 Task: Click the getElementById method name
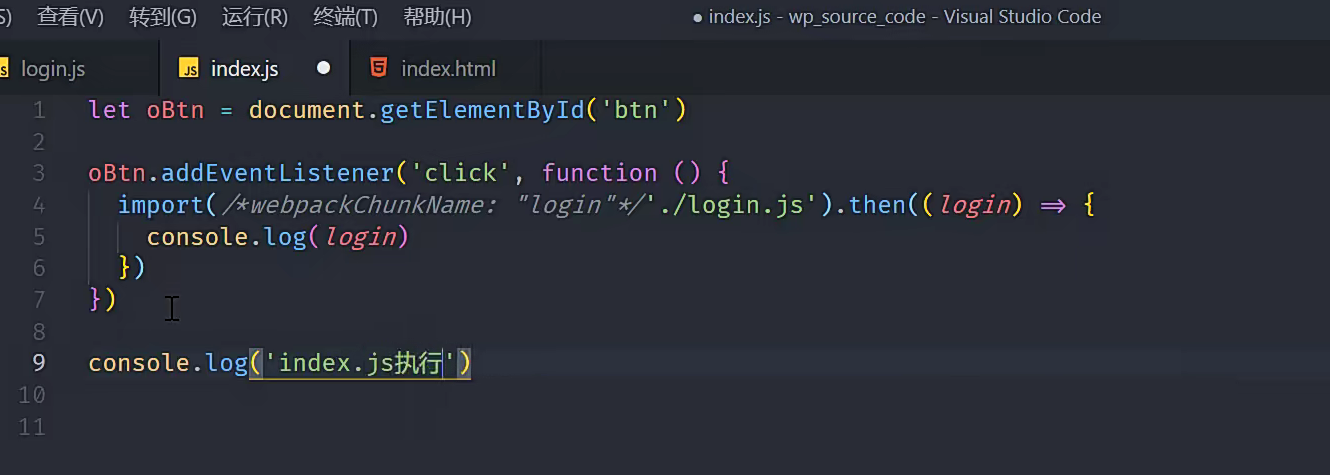482,109
